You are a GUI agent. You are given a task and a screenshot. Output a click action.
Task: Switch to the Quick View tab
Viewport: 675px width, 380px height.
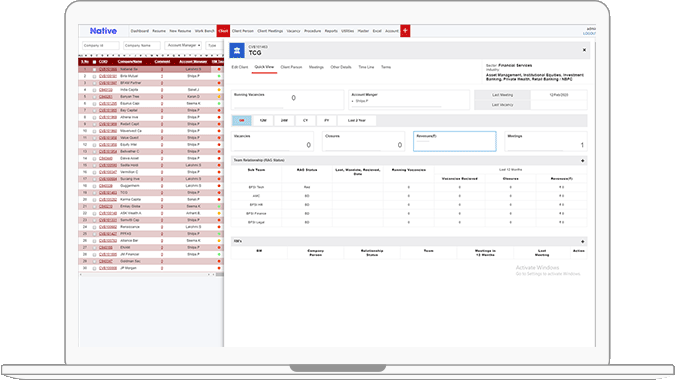click(264, 67)
